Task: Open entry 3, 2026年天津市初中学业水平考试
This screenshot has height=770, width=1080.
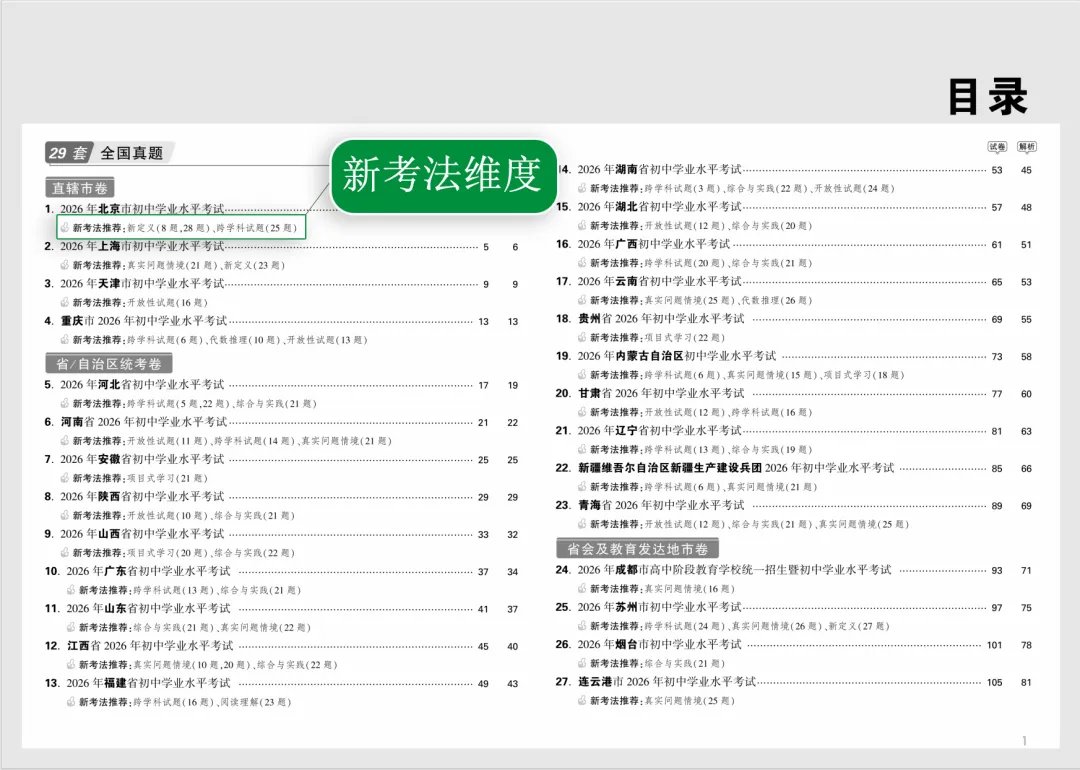Action: 142,283
